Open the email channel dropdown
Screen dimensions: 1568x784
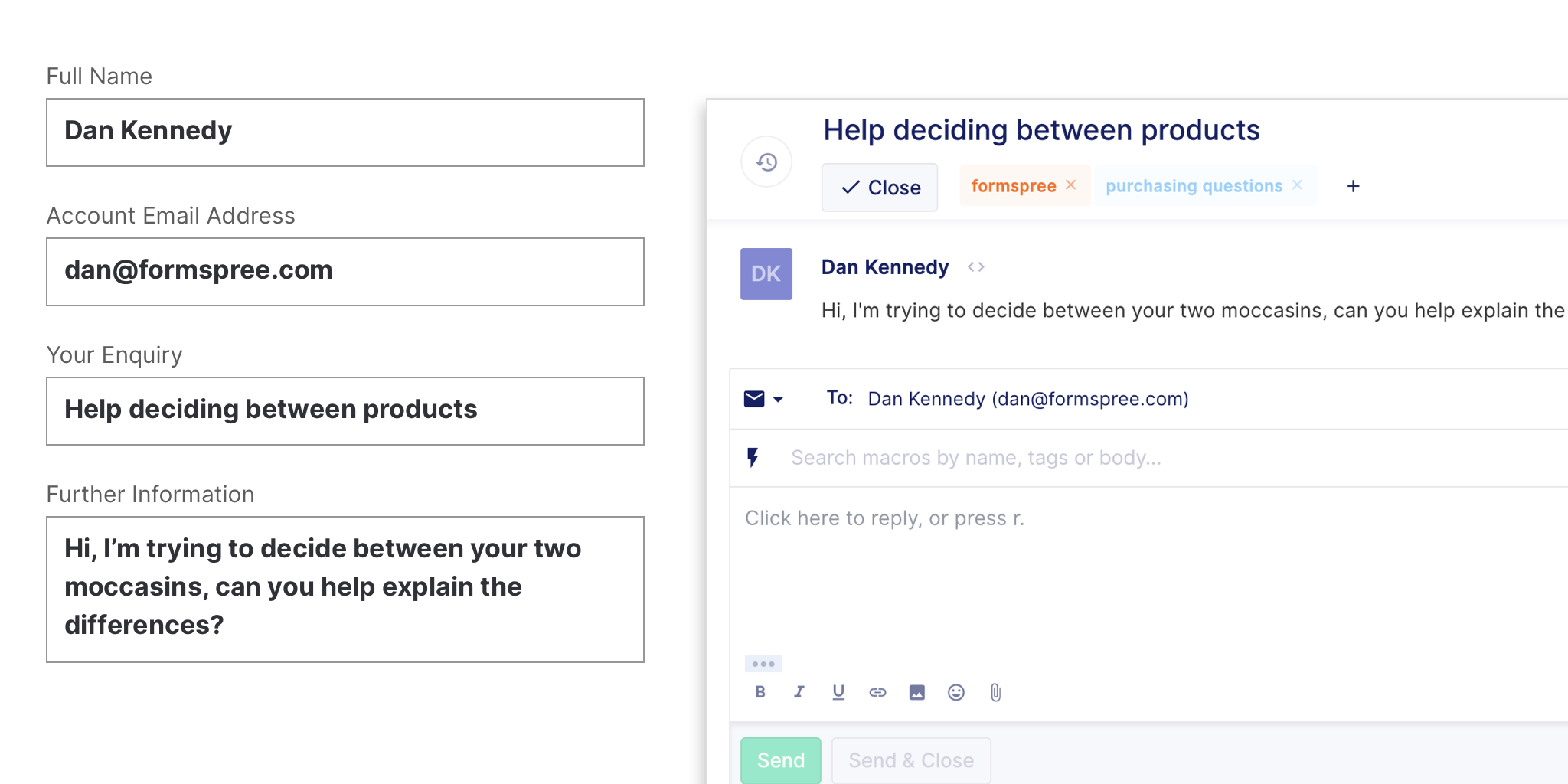[x=764, y=399]
